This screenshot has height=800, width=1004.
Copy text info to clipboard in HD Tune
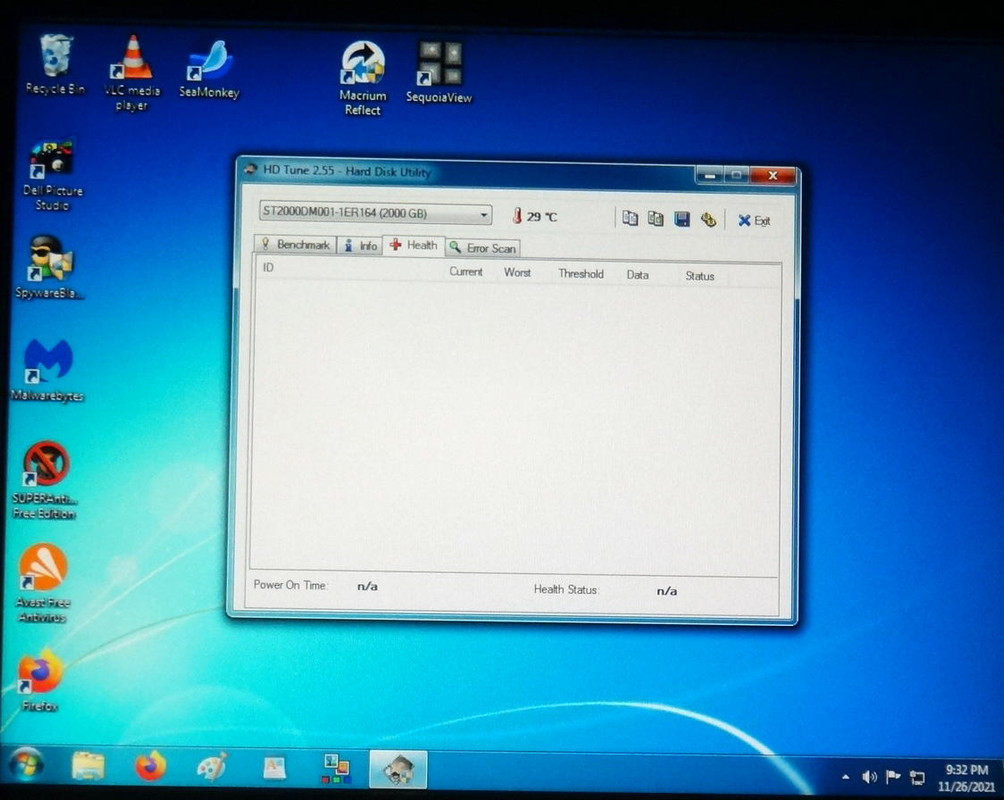click(x=630, y=218)
